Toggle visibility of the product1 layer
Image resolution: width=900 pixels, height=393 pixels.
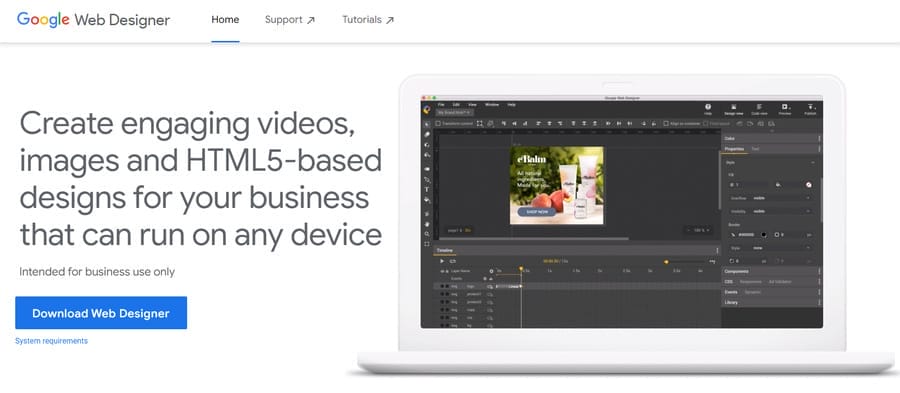(x=442, y=294)
